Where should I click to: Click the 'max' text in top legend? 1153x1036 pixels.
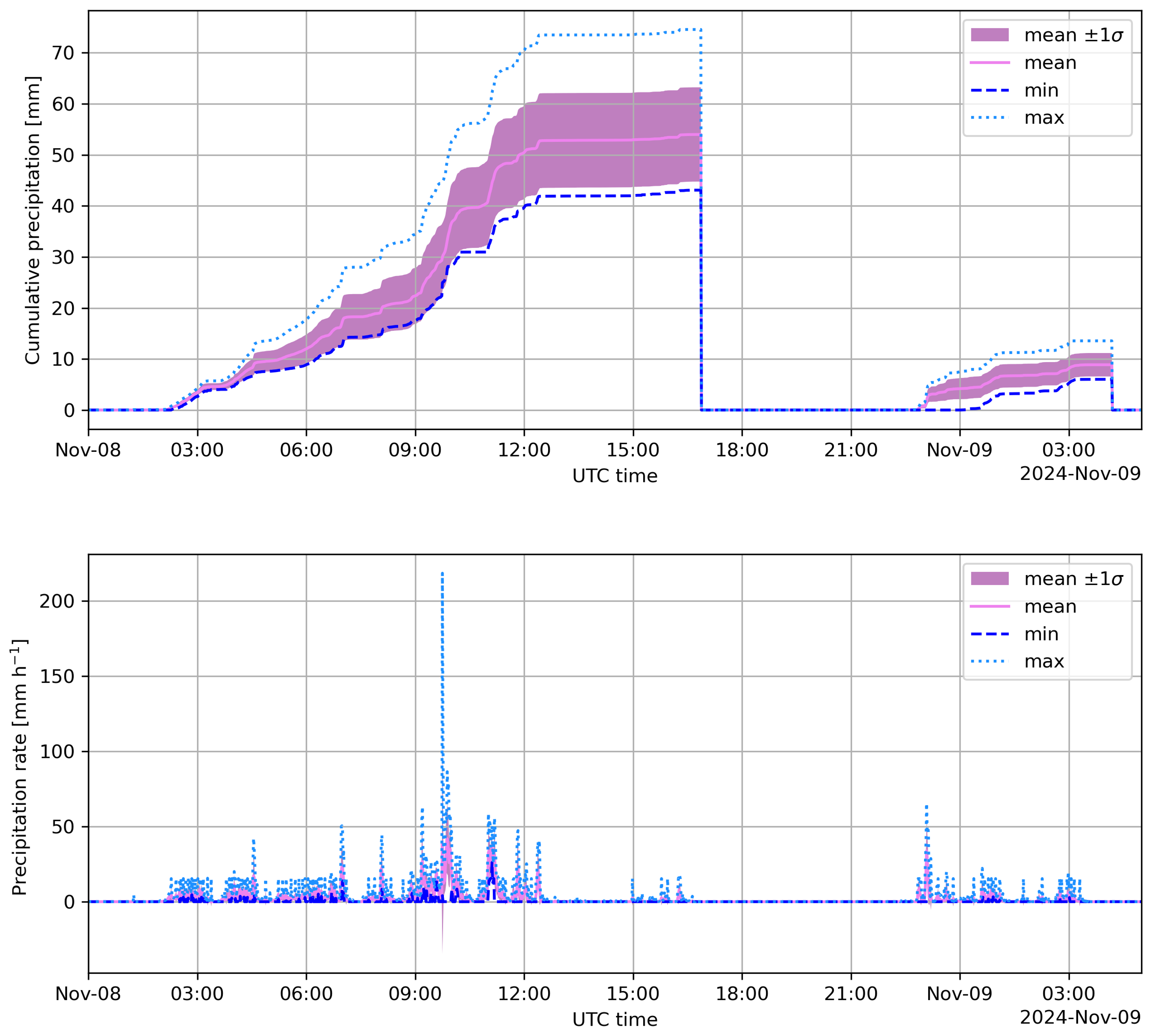click(1044, 118)
